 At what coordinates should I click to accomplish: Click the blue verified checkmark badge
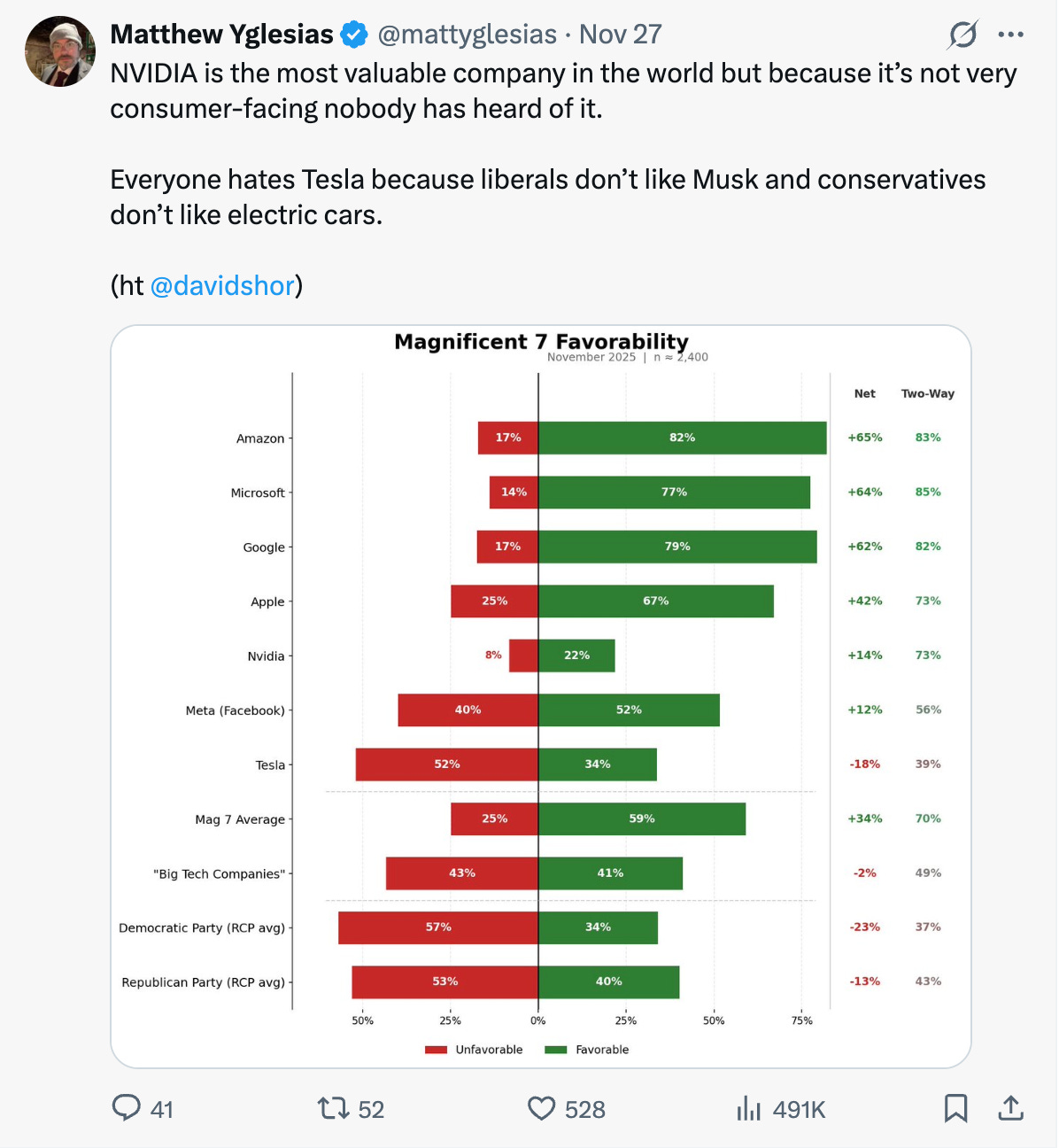[x=354, y=35]
